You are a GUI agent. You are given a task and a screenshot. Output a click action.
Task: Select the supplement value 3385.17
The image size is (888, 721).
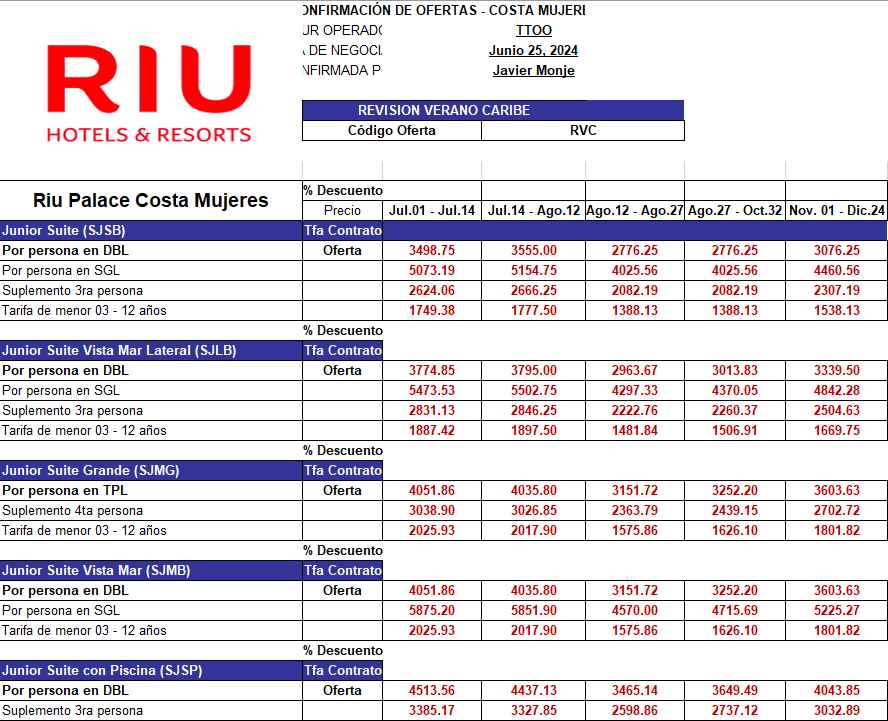pyautogui.click(x=432, y=711)
